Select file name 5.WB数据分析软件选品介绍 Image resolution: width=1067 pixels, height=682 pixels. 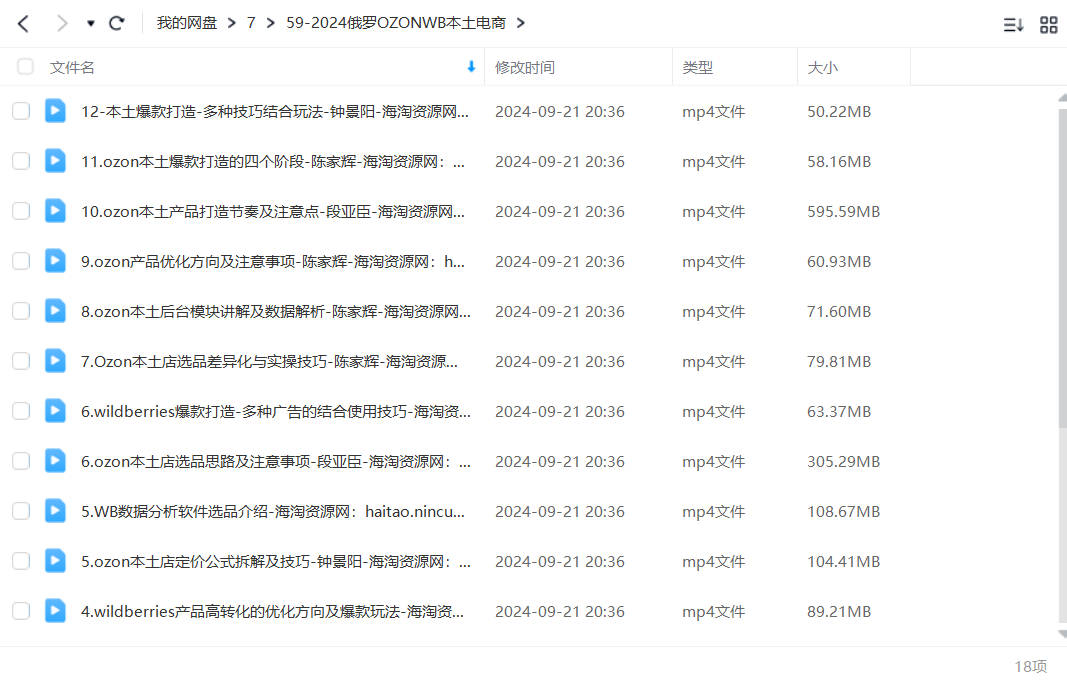coord(273,511)
